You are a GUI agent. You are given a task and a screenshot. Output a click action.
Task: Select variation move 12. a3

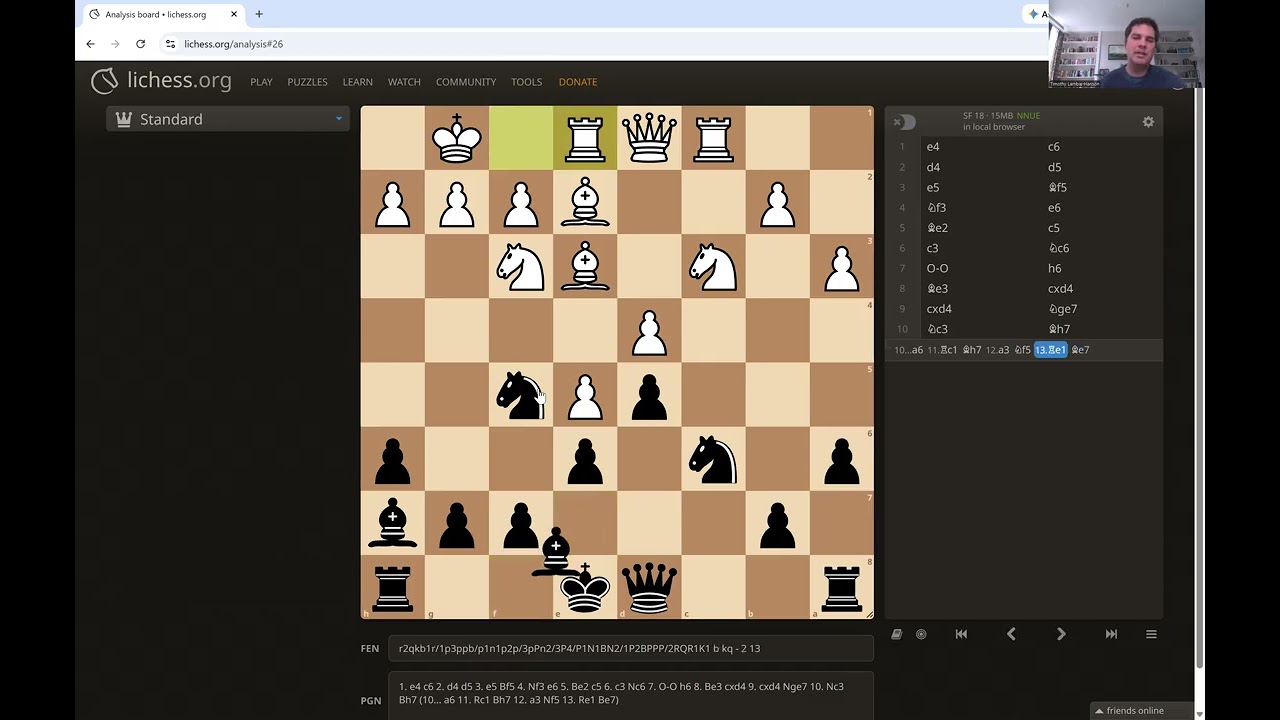[x=997, y=350]
